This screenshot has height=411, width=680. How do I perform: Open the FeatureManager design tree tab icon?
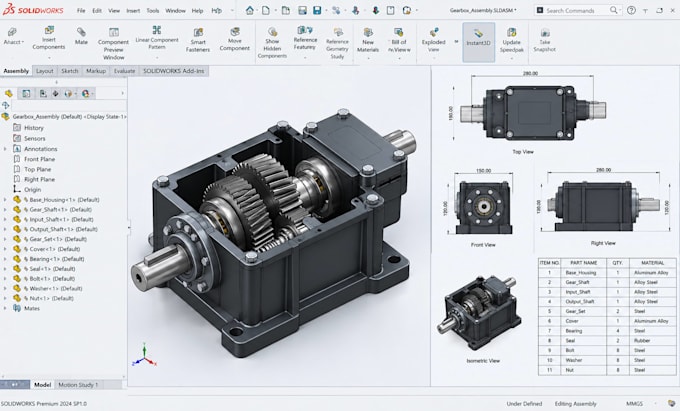pyautogui.click(x=9, y=93)
